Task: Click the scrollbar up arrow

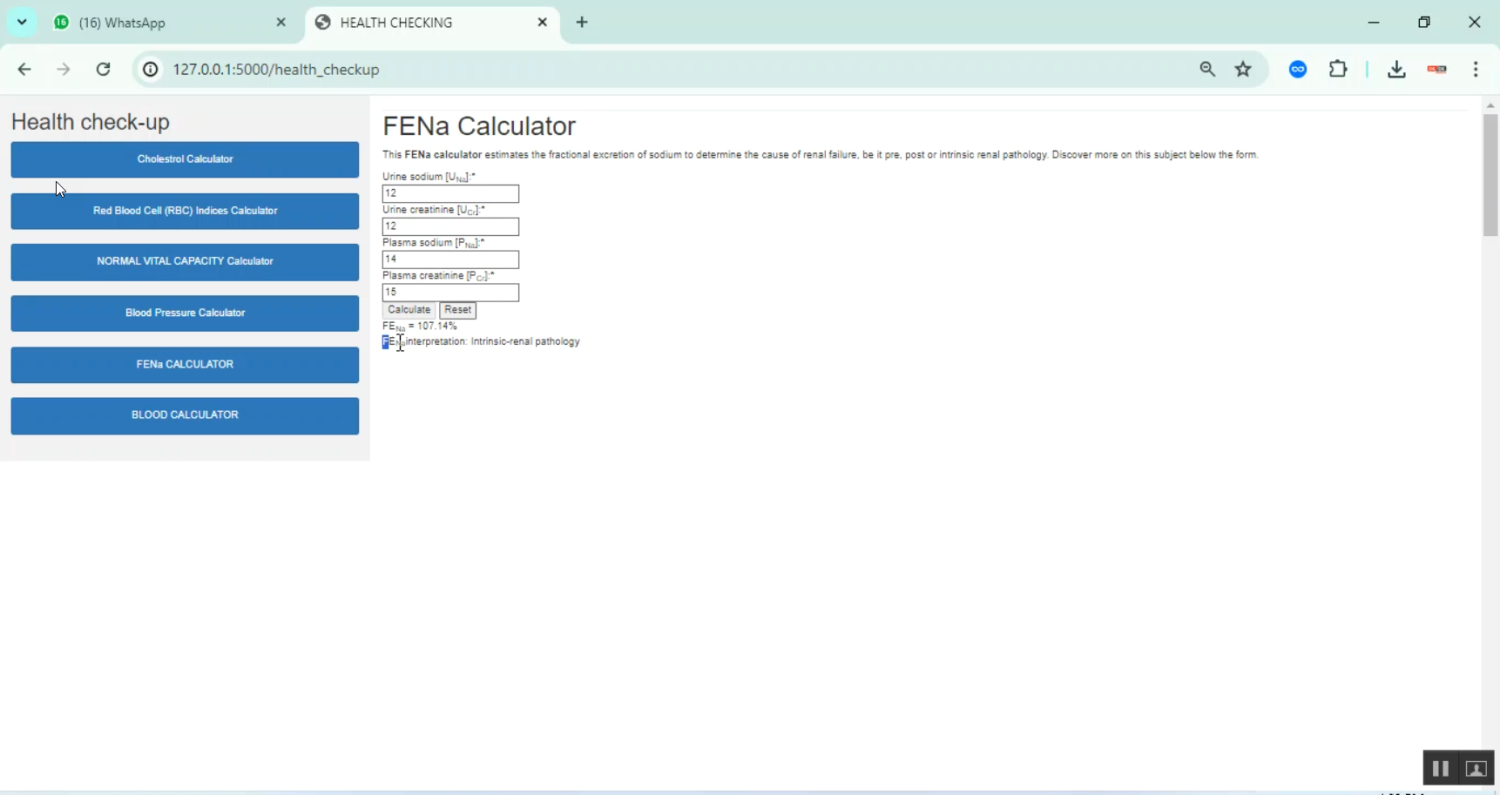Action: tap(1490, 104)
